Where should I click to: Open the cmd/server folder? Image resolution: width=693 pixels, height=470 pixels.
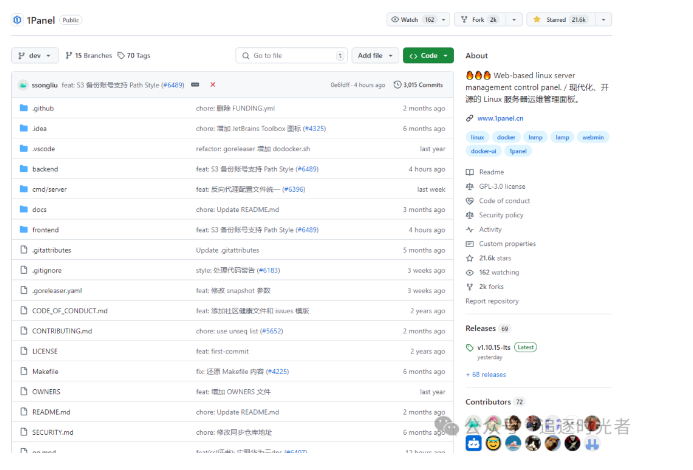[x=50, y=190]
